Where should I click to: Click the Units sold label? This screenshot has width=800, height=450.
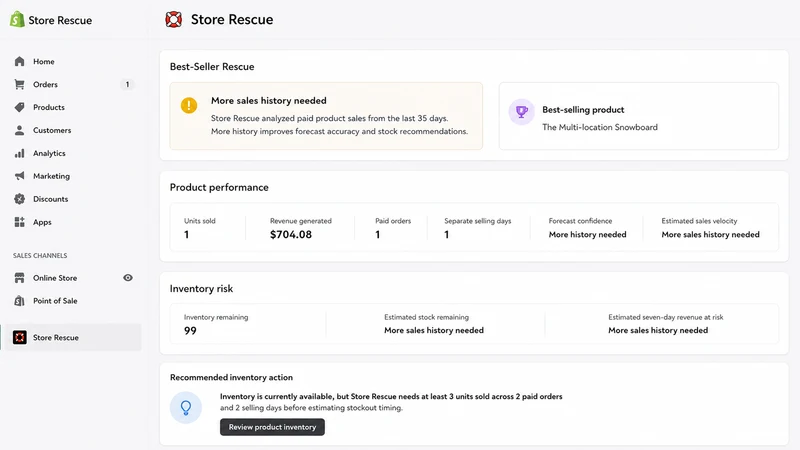(x=199, y=221)
